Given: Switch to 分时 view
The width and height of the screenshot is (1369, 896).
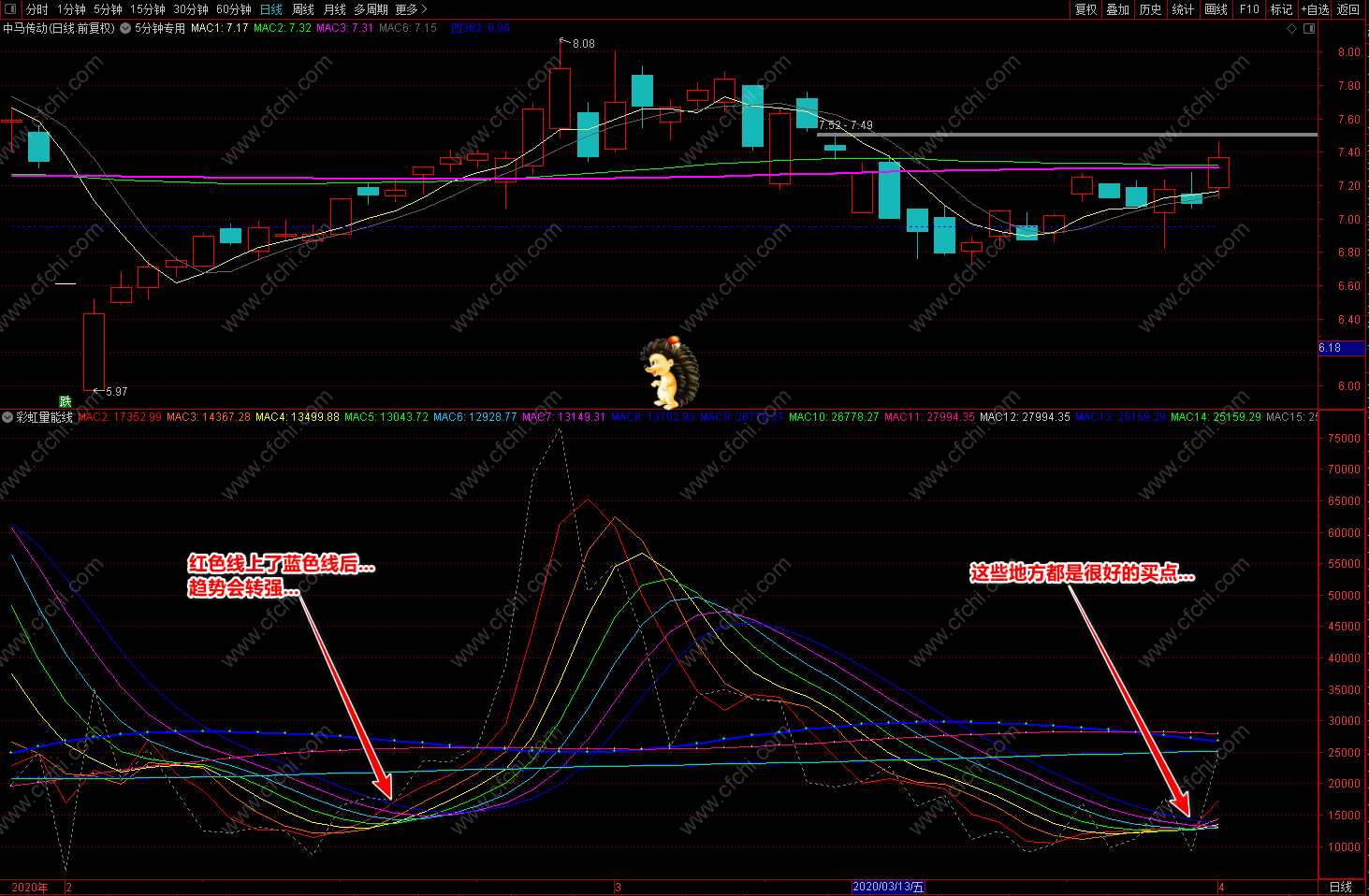Looking at the screenshot, I should (37, 9).
